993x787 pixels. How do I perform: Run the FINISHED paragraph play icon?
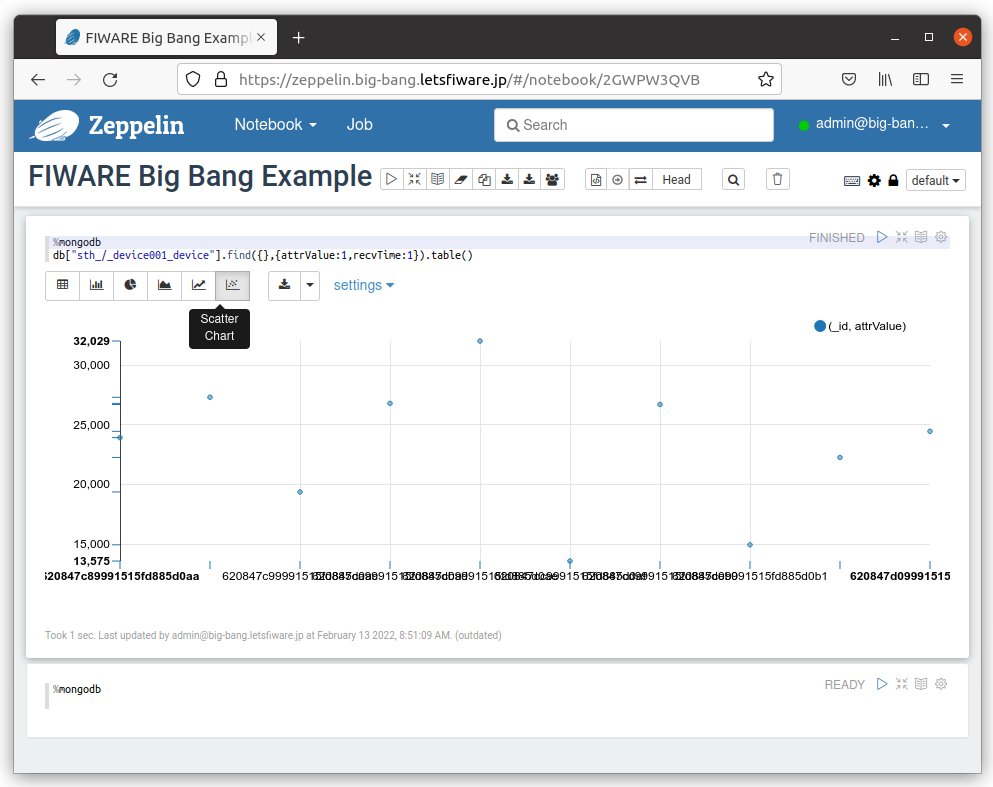point(882,237)
